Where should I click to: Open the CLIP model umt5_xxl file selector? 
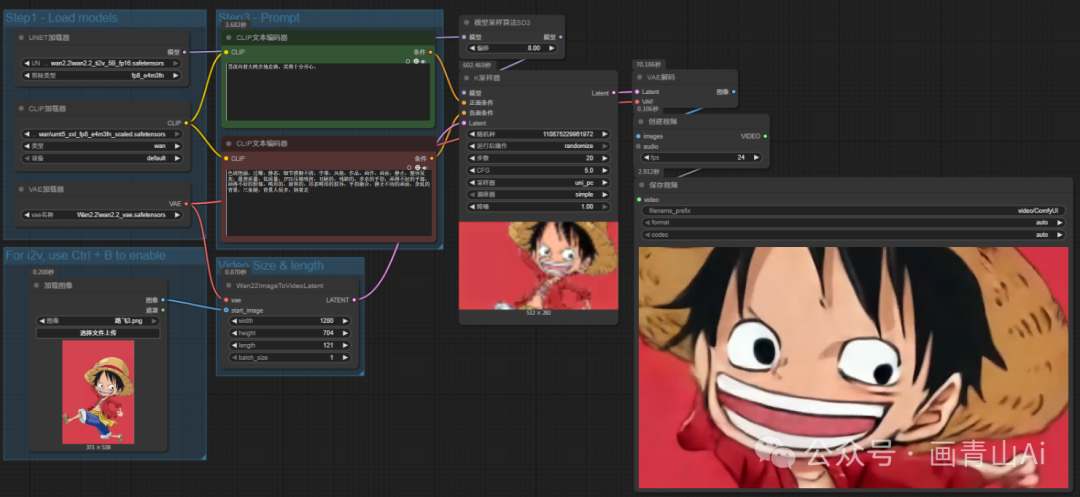(x=103, y=134)
